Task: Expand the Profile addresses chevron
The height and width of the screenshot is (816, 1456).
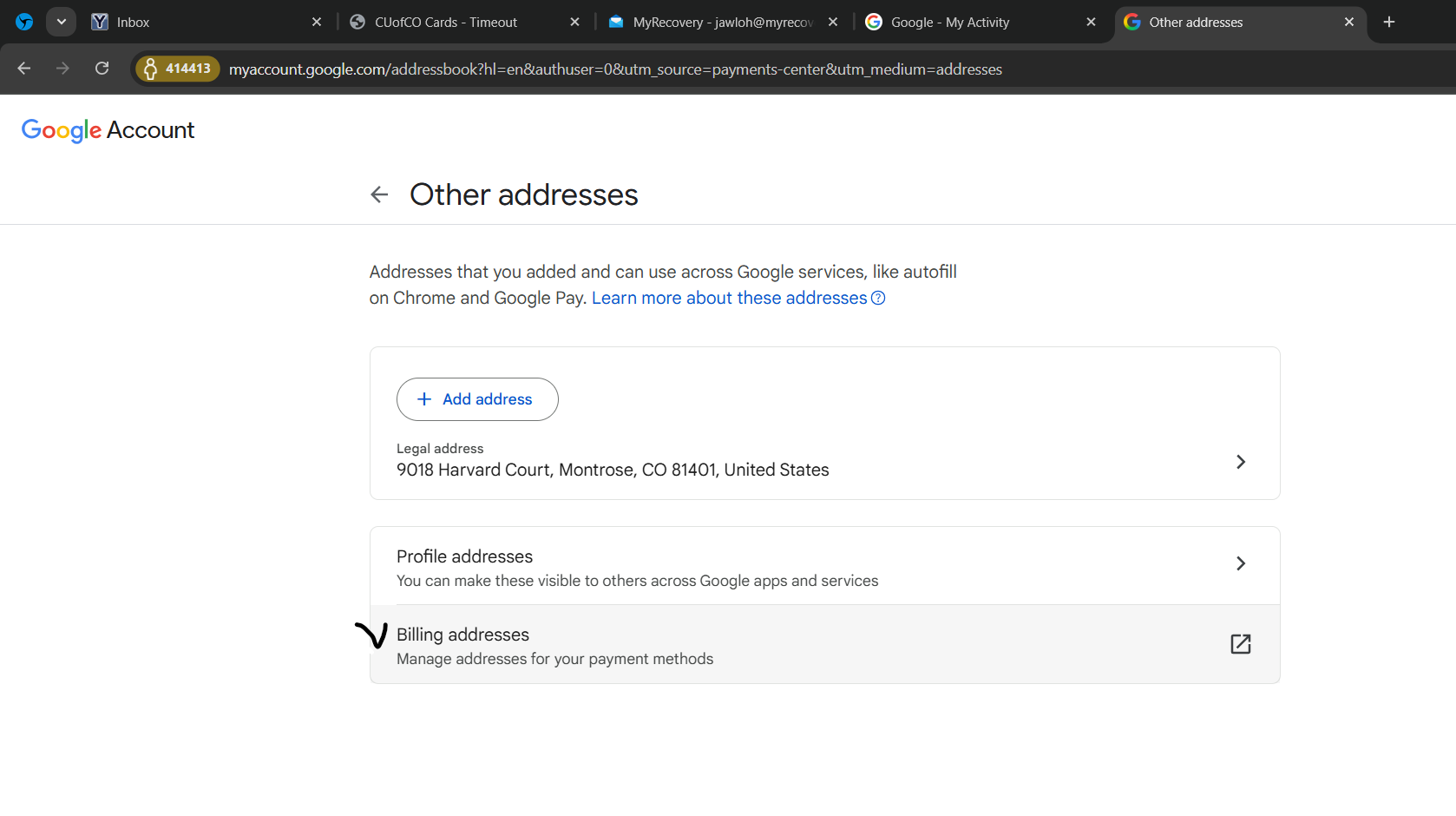Action: [1240, 563]
